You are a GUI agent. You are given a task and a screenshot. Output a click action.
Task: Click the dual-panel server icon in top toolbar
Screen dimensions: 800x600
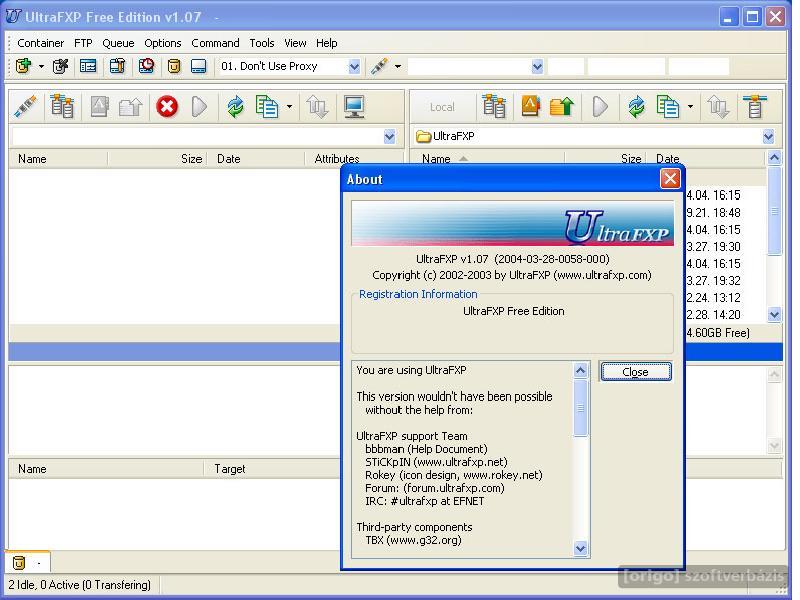(117, 66)
